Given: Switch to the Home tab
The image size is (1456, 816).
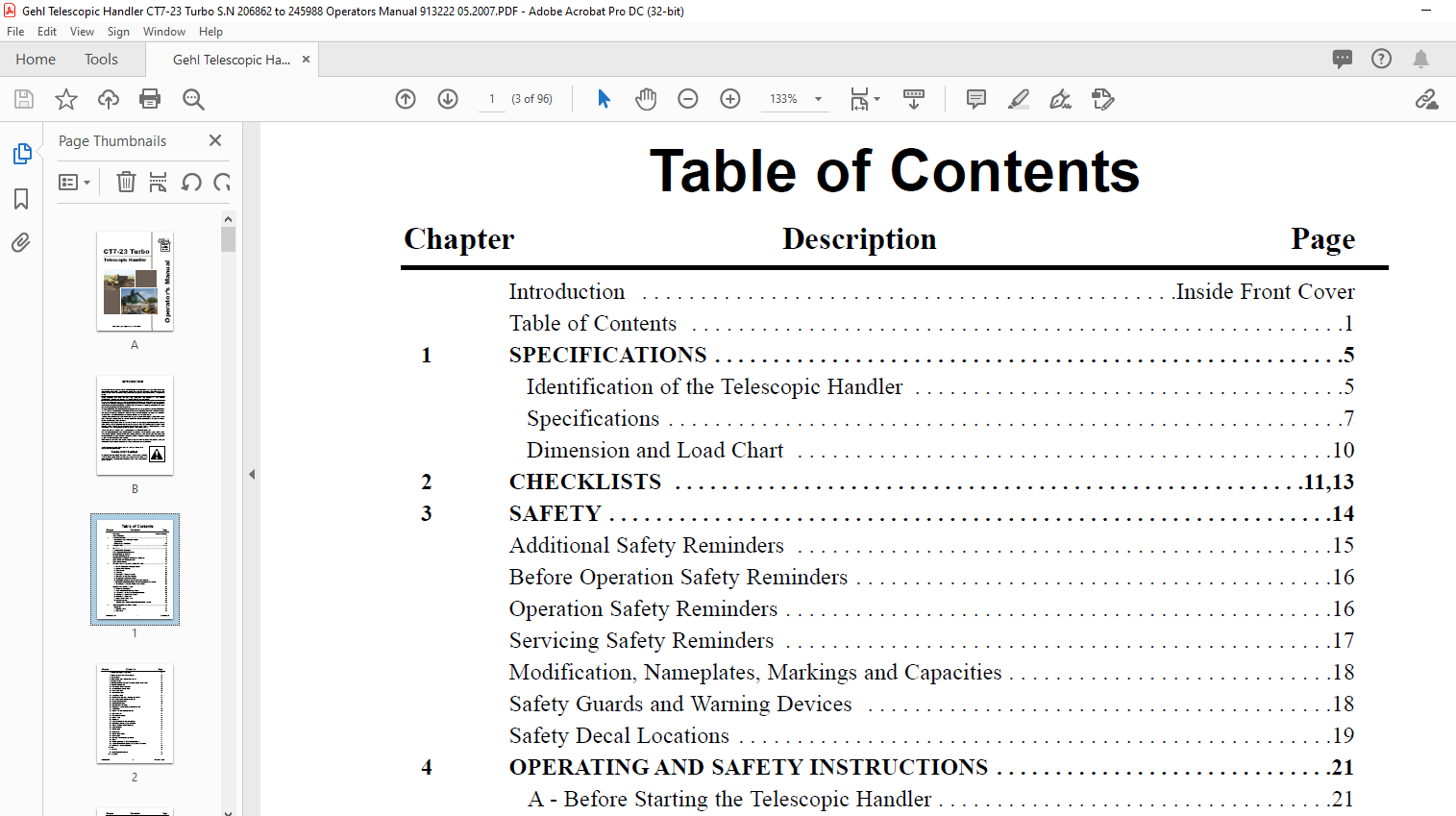Looking at the screenshot, I should (36, 60).
